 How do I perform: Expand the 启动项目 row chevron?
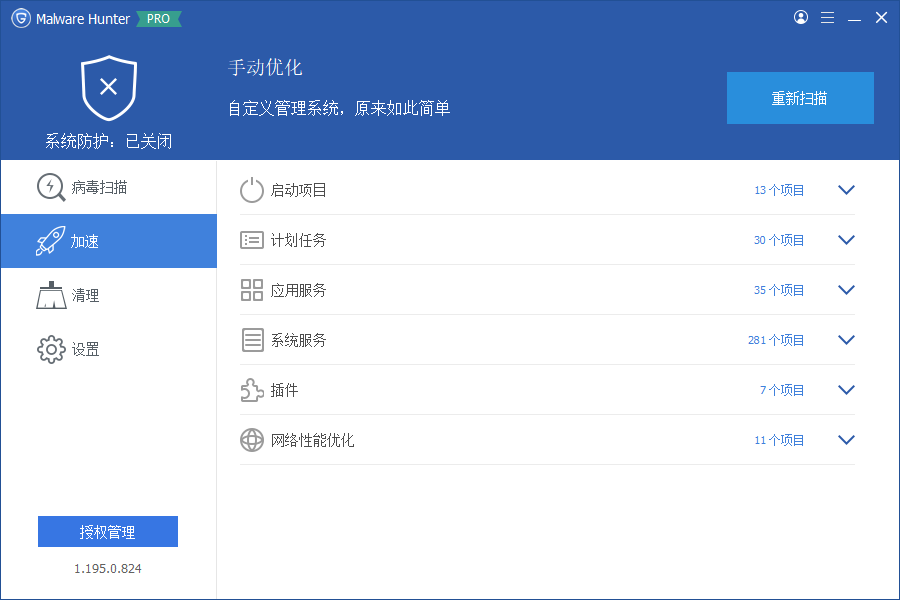(846, 189)
